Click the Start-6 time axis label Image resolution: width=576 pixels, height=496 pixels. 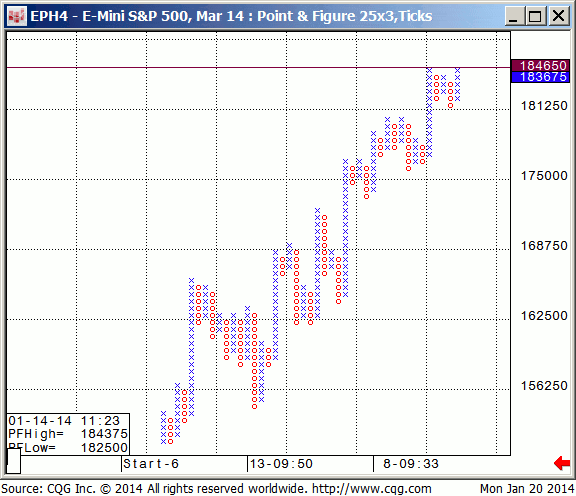pos(151,464)
